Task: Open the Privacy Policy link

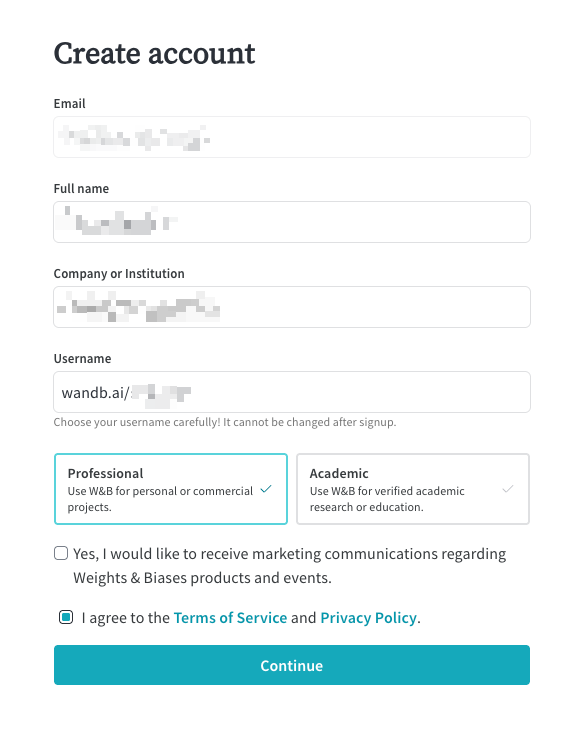Action: [x=369, y=618]
